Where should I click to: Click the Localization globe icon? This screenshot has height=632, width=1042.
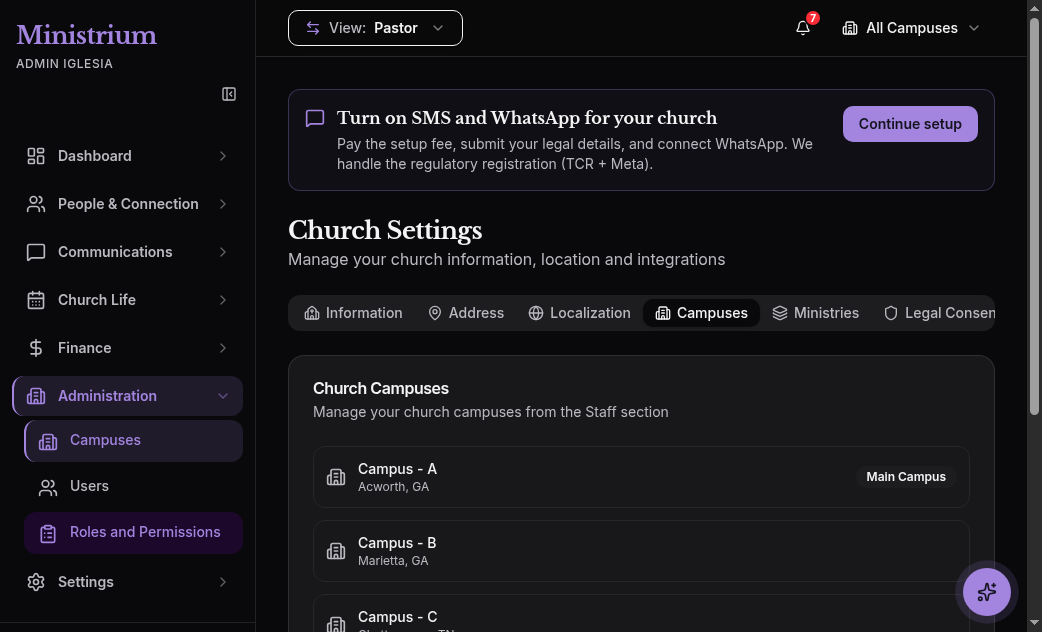pyautogui.click(x=536, y=313)
